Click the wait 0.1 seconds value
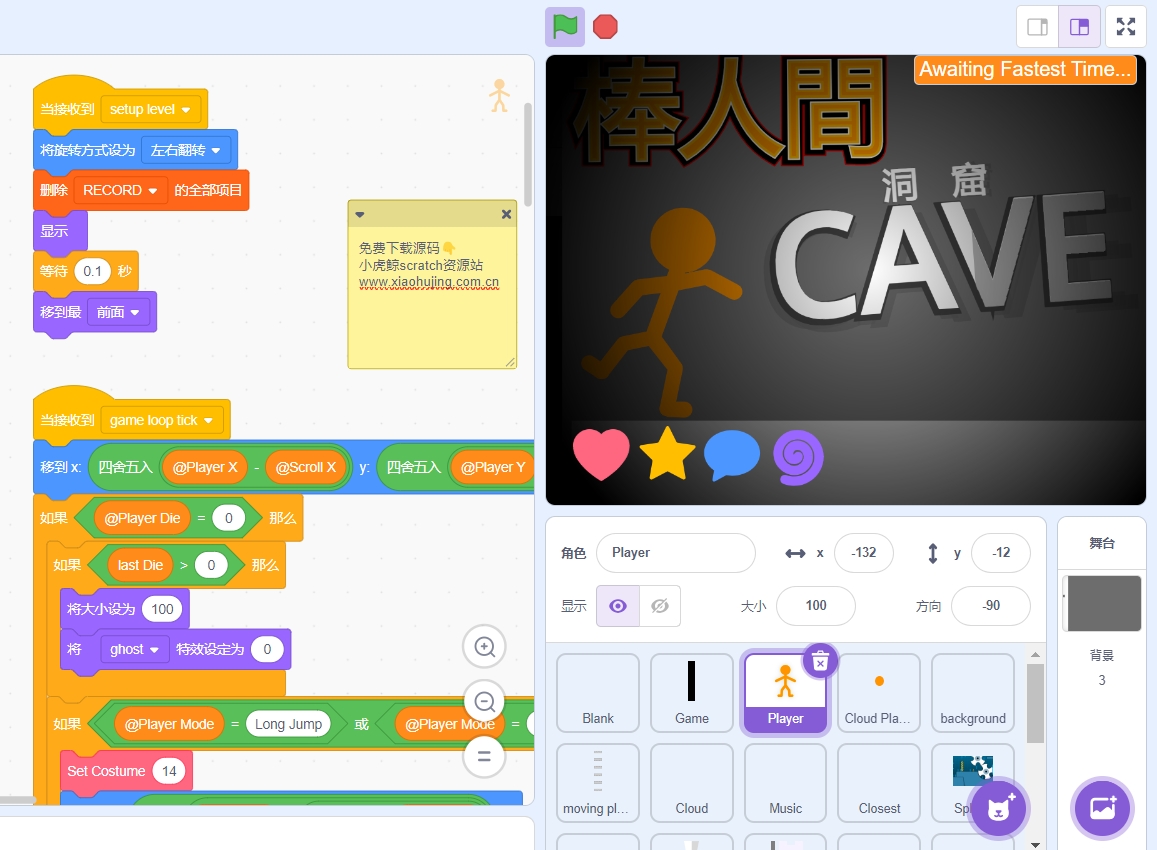Viewport: 1157px width, 850px height. click(x=92, y=272)
